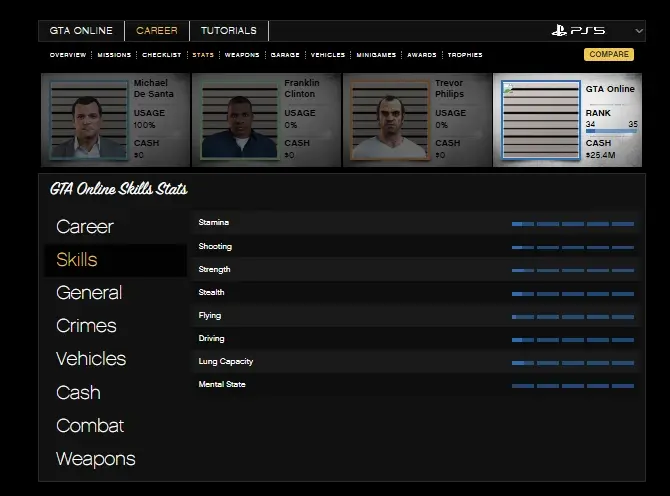670x496 pixels.
Task: Click the Strength skill bar
Action: [x=573, y=270]
